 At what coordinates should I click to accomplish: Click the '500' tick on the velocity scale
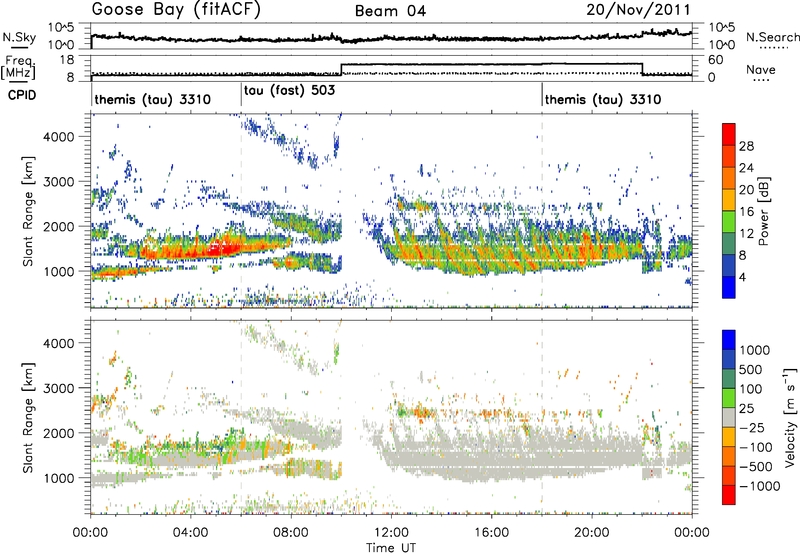click(x=751, y=369)
